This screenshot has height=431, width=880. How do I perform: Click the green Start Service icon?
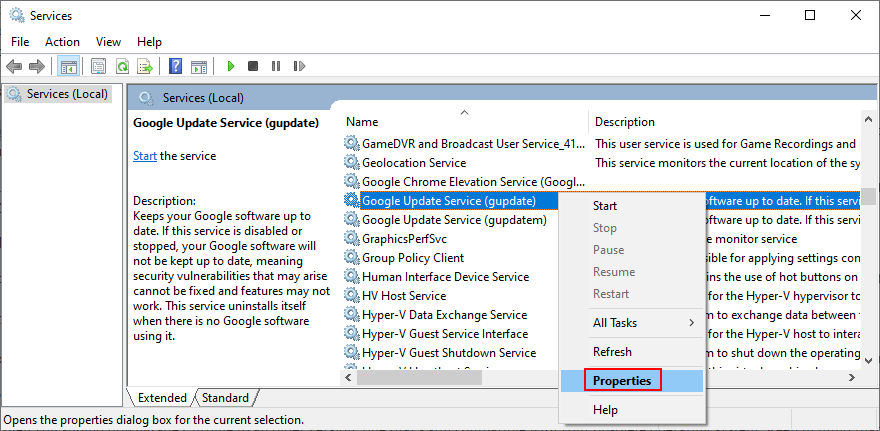click(x=231, y=66)
